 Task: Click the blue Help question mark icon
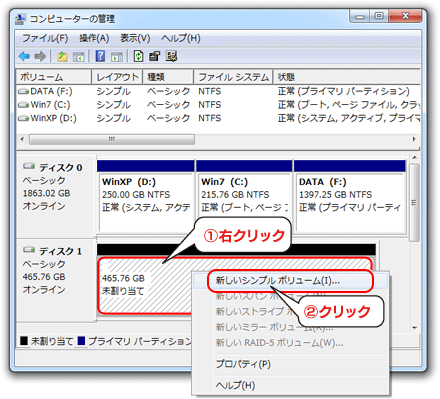coord(100,56)
